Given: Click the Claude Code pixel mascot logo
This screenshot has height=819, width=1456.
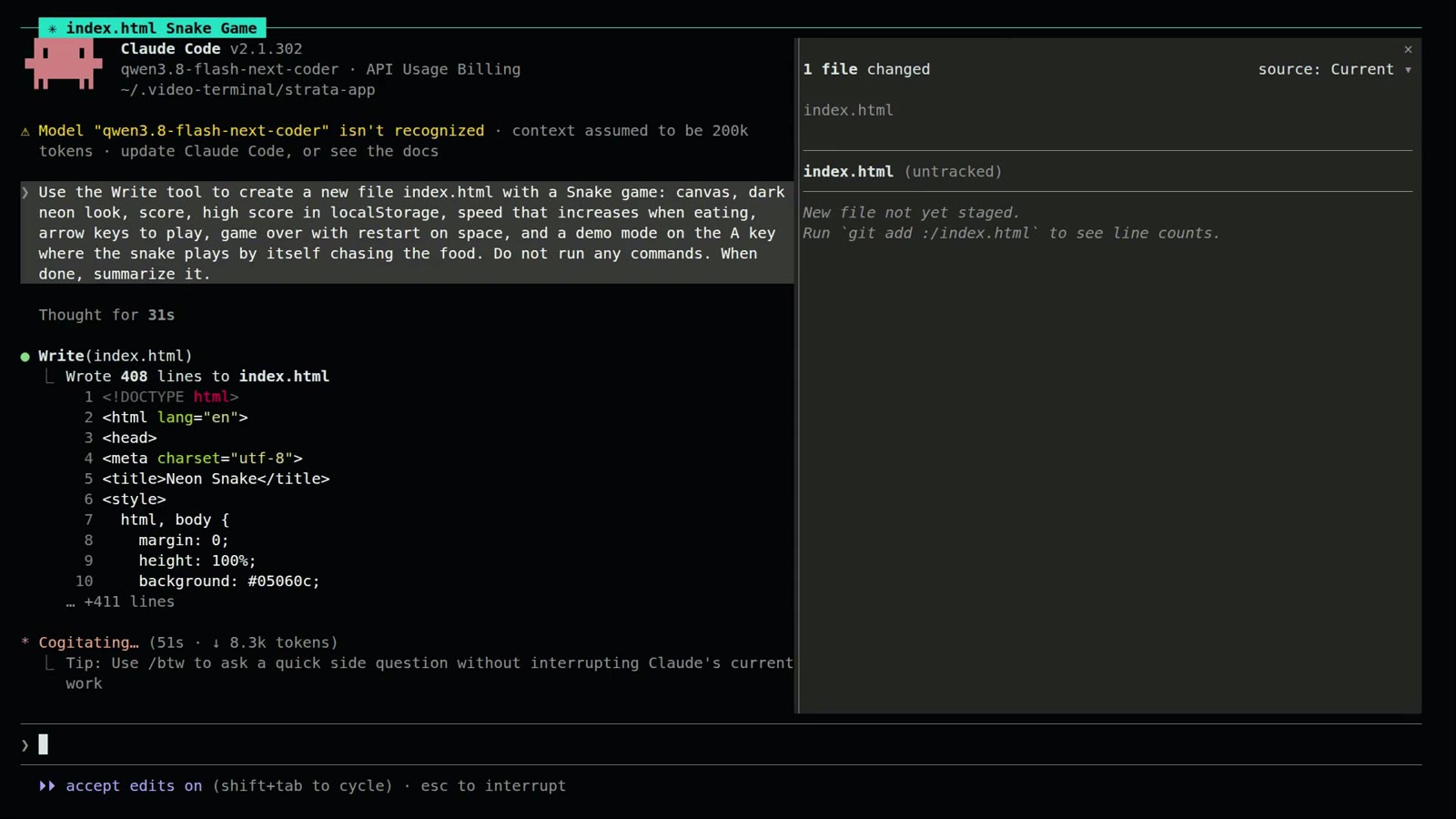Looking at the screenshot, I should pyautogui.click(x=63, y=63).
